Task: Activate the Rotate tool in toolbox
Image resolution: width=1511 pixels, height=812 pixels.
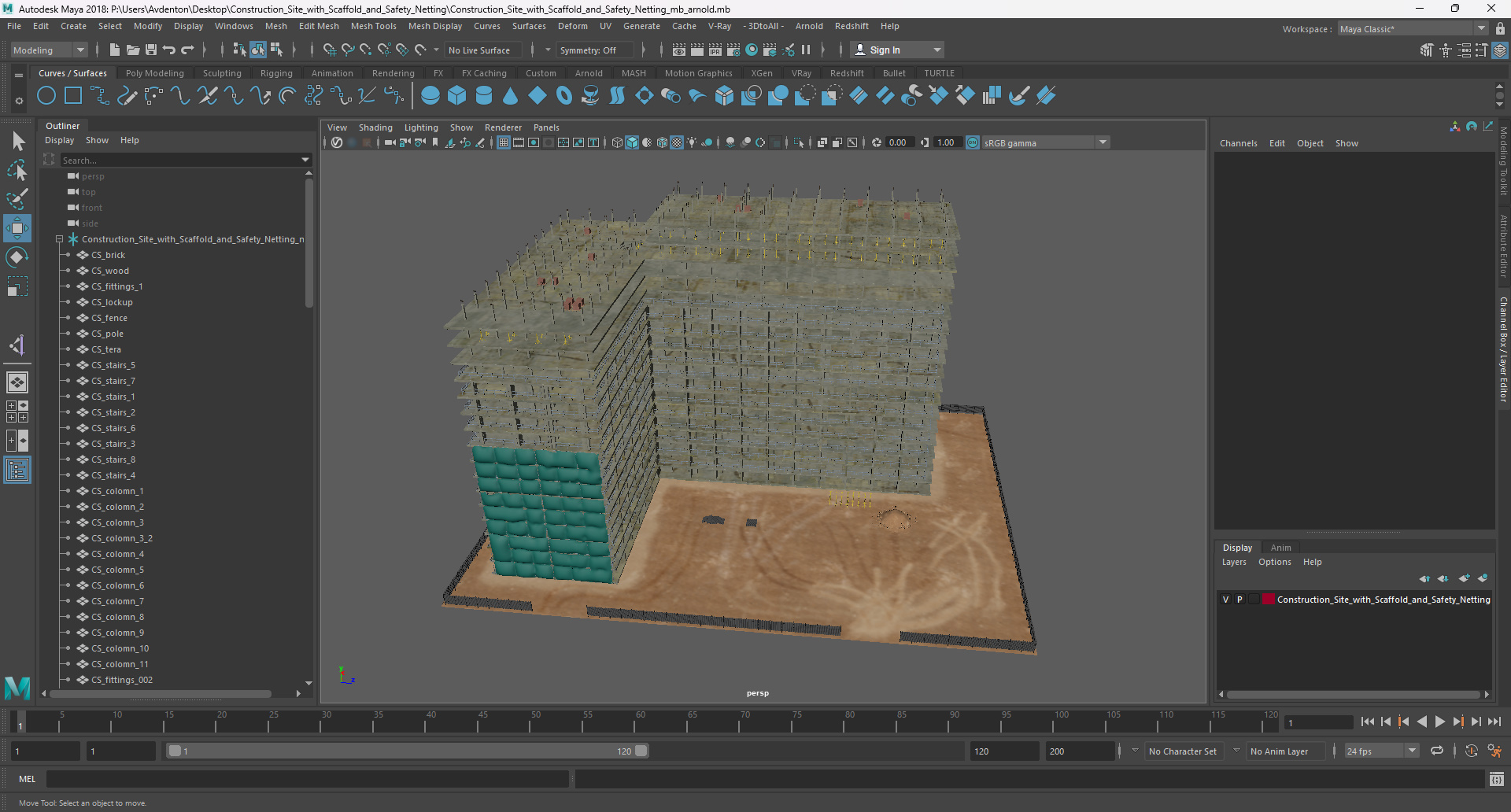Action: click(17, 257)
